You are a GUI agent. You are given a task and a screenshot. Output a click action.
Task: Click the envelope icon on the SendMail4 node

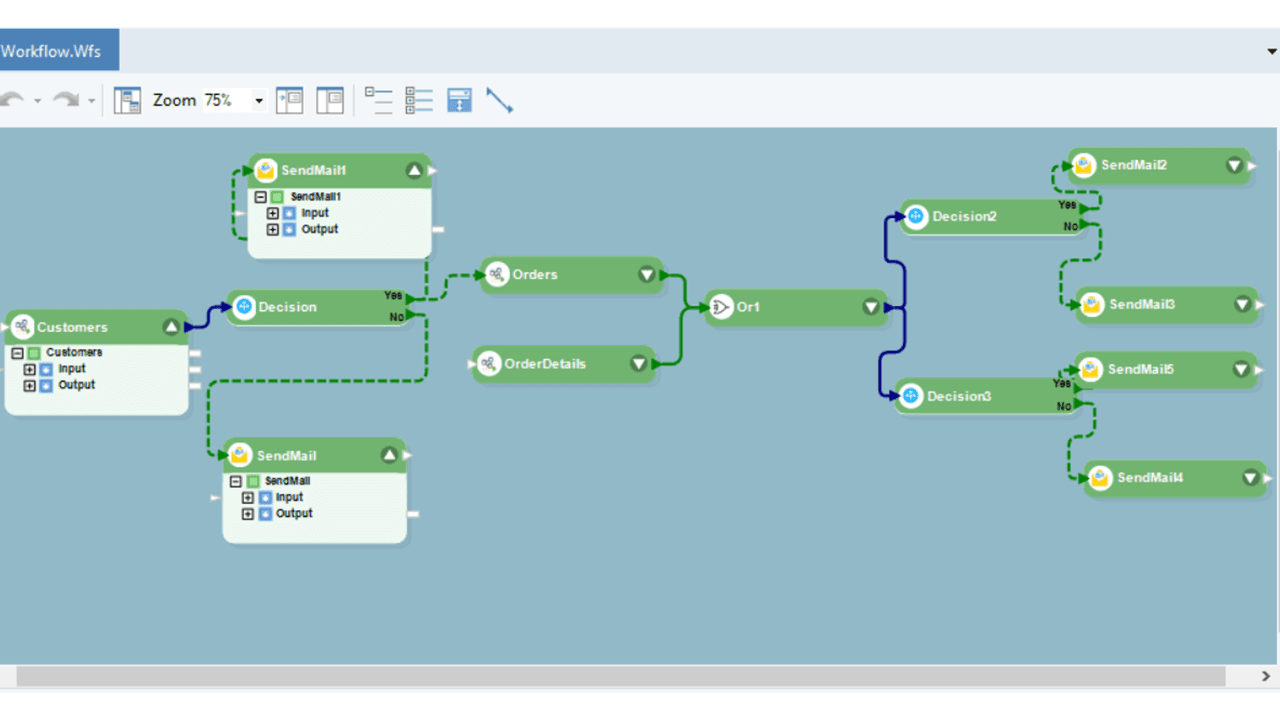click(1100, 478)
